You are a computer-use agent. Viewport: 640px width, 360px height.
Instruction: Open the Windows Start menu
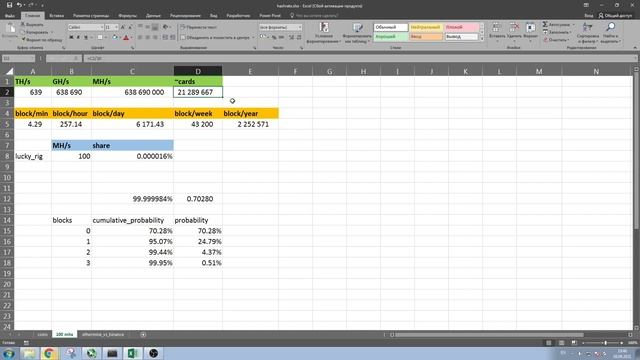pos(9,353)
